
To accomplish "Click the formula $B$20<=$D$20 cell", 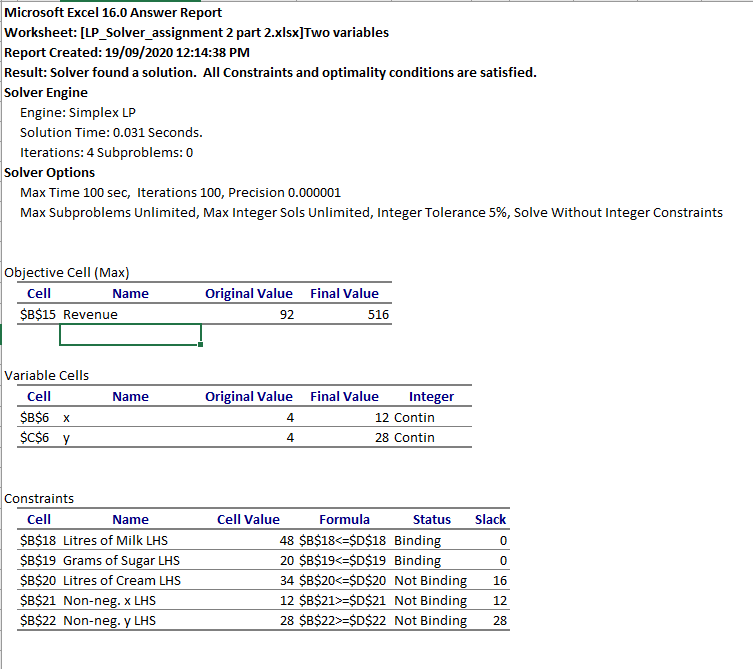I will (342, 581).
